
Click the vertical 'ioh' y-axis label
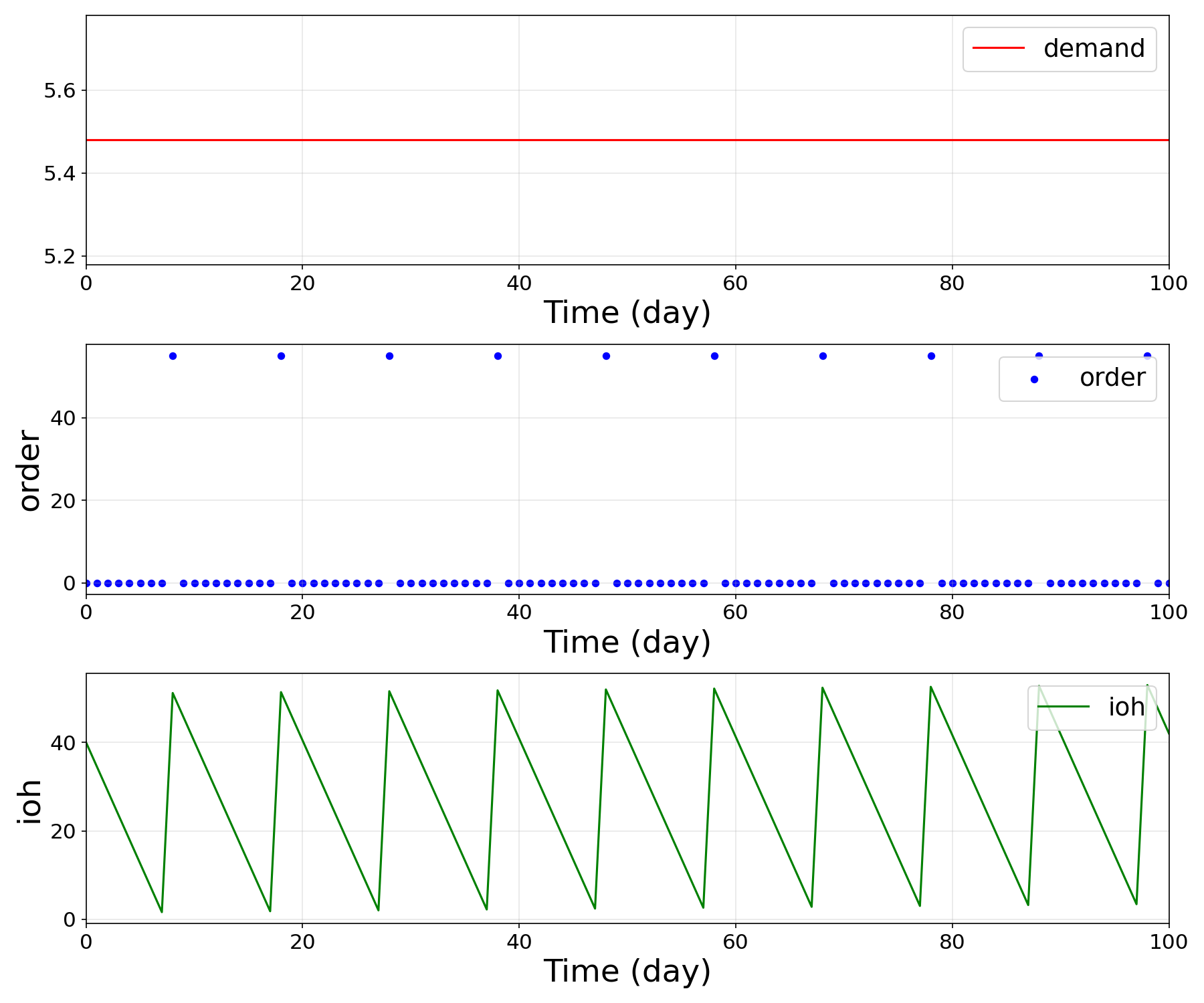click(30, 800)
